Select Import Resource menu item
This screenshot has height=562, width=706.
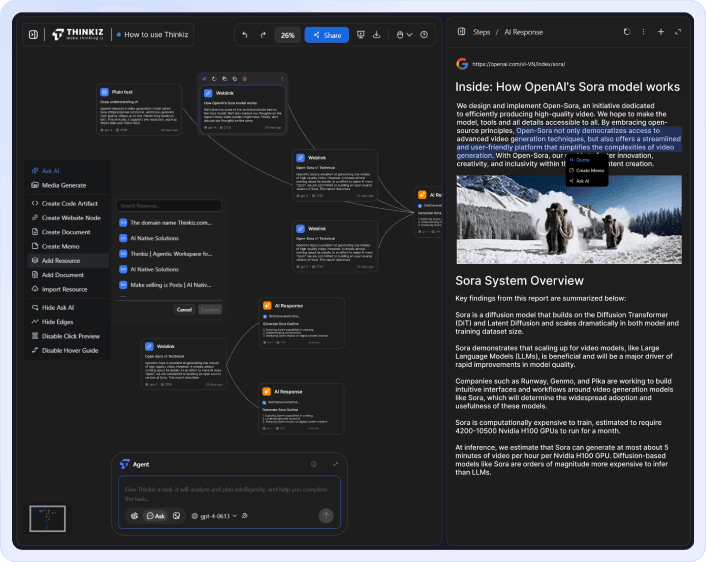click(68, 289)
